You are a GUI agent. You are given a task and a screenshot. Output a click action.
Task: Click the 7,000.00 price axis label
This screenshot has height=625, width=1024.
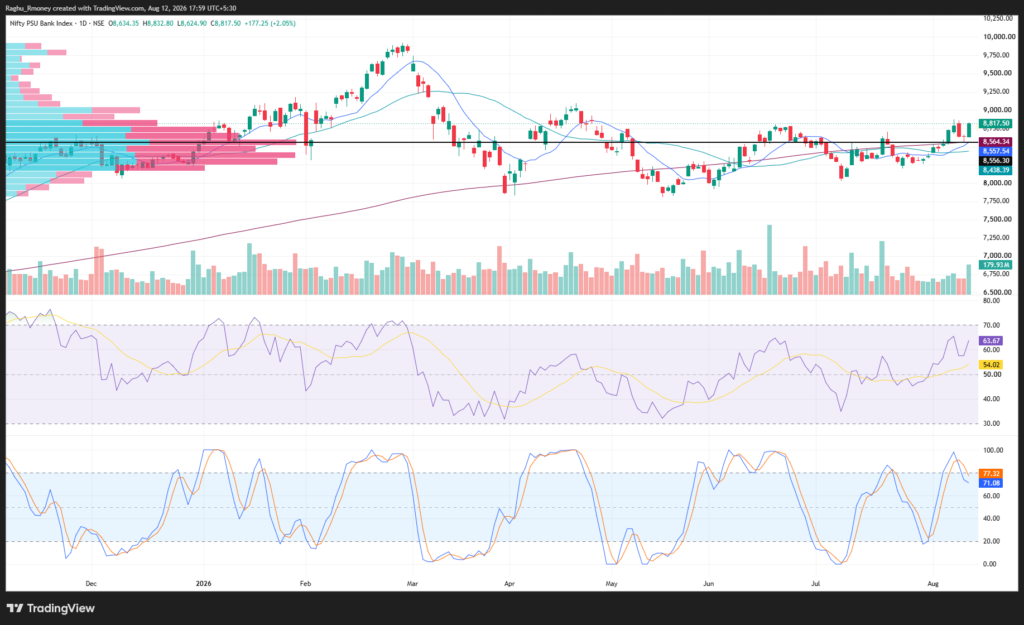pos(997,255)
